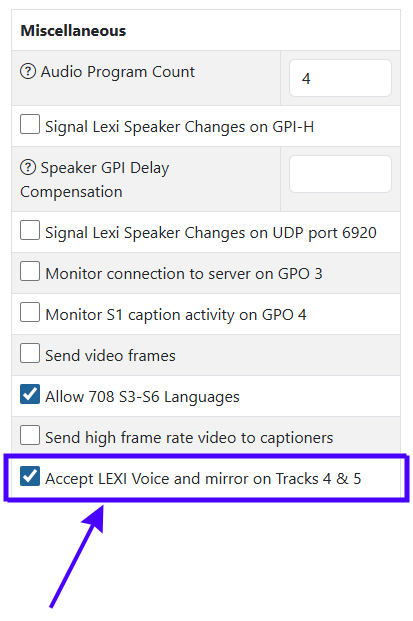Tick Send high frame rate video to captioners checkbox
413x621 pixels.
tap(30, 435)
